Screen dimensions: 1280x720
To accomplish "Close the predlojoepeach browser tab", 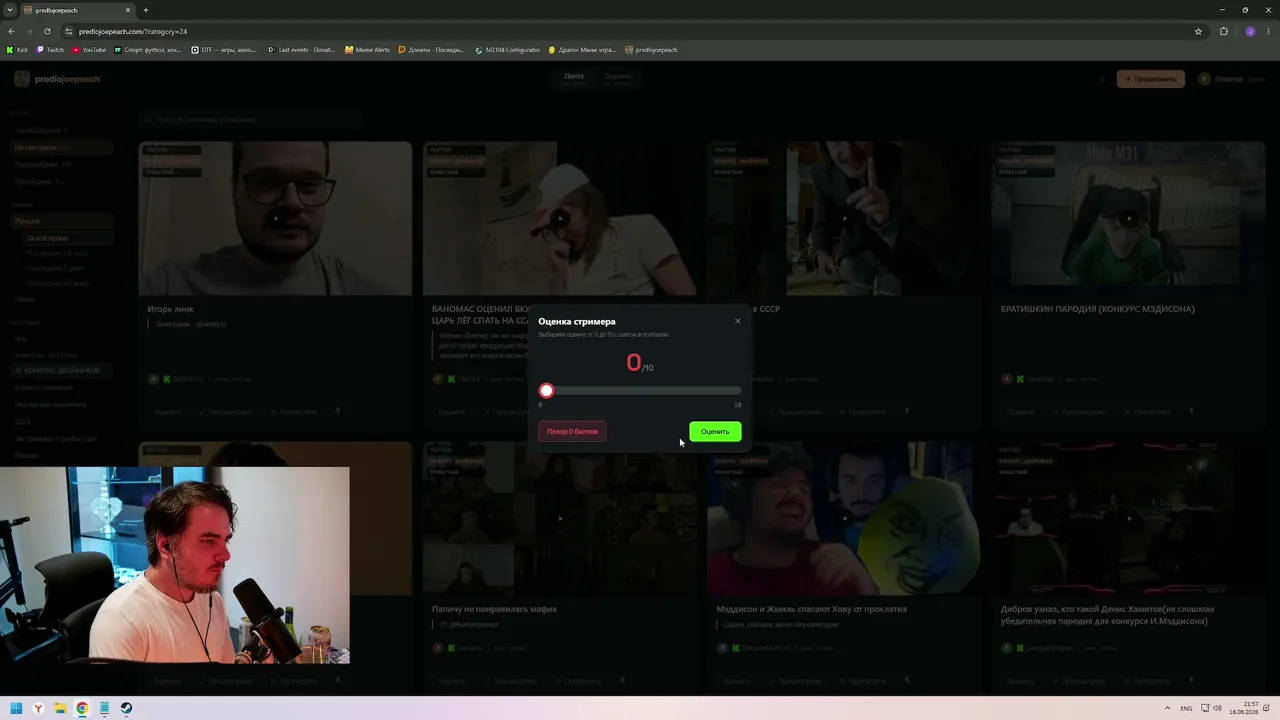I will (x=129, y=10).
